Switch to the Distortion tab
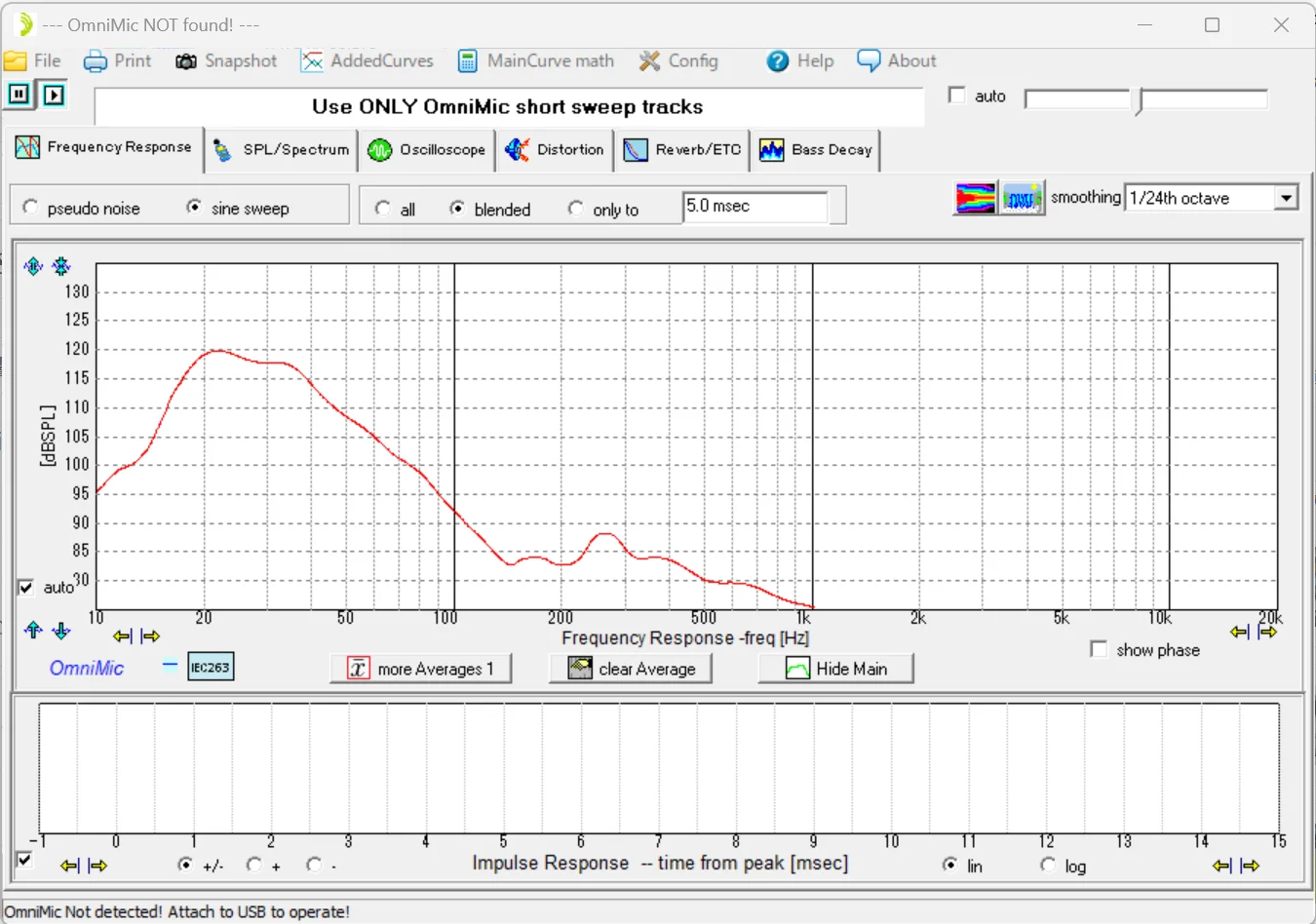The height and width of the screenshot is (924, 1316). [x=555, y=150]
